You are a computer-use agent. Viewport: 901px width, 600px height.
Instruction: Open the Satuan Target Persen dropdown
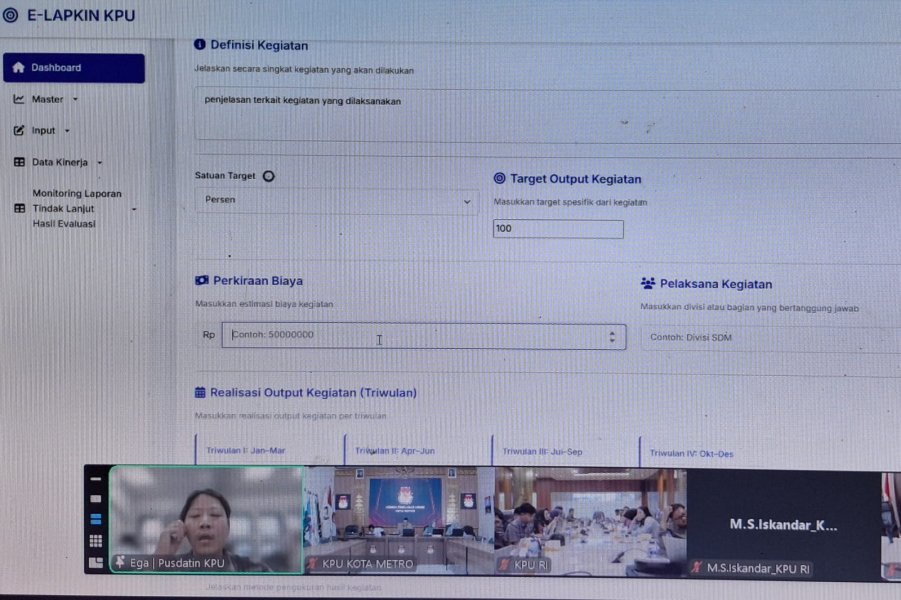click(336, 201)
